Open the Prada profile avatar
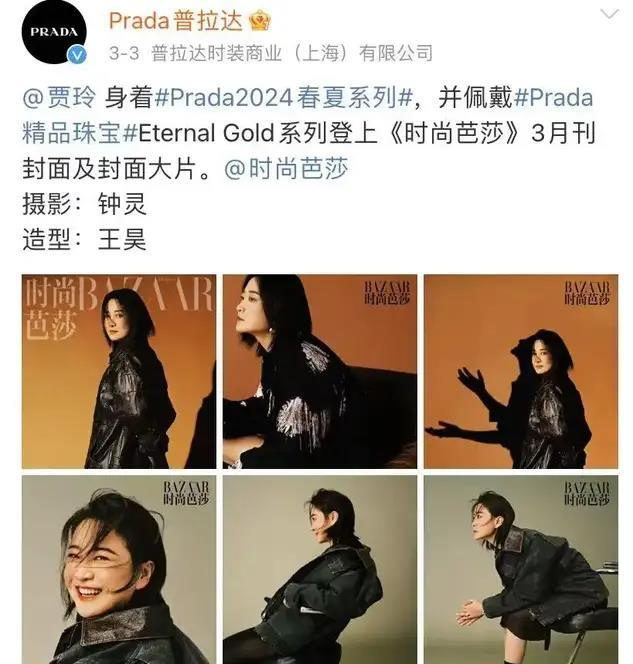The width and height of the screenshot is (633, 664). tap(54, 32)
